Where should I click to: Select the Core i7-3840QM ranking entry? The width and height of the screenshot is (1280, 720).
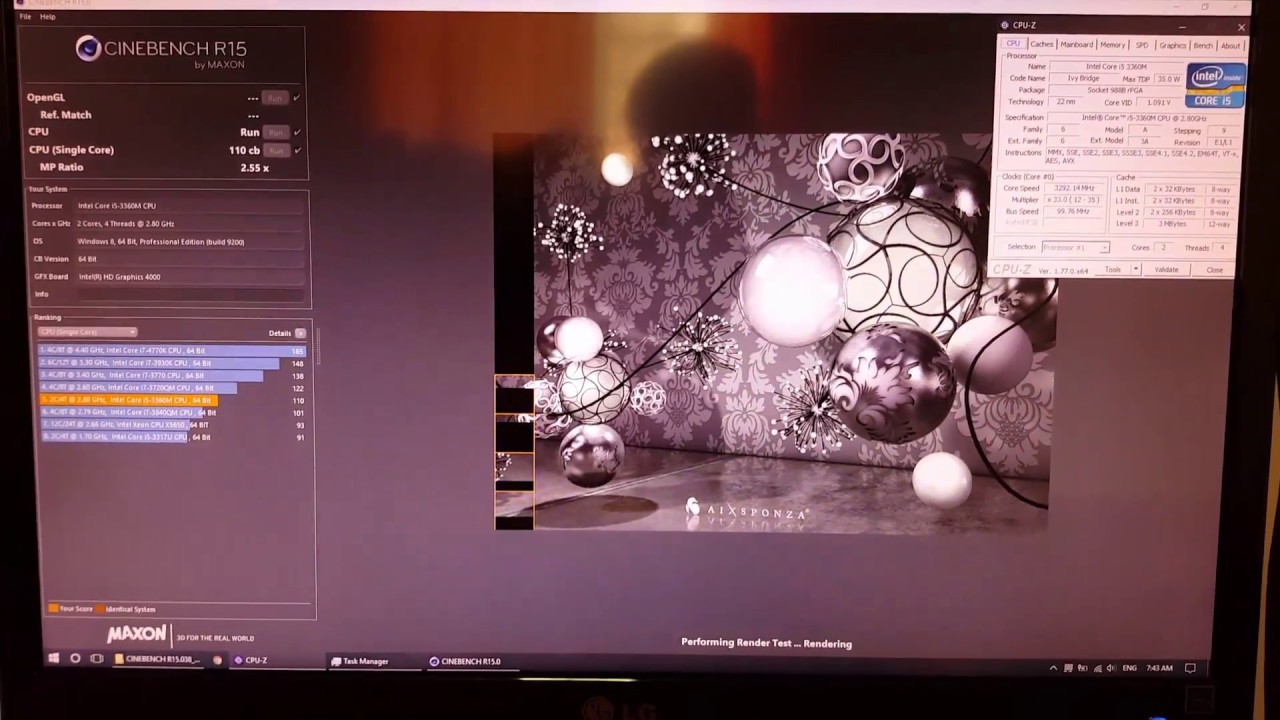[x=171, y=412]
